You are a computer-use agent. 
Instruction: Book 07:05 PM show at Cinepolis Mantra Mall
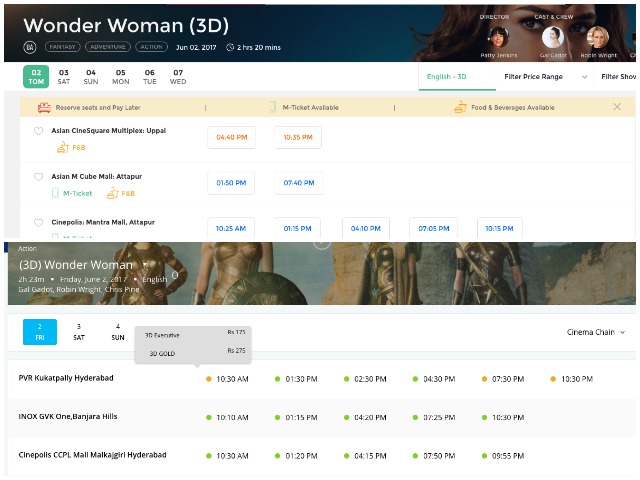click(x=433, y=228)
